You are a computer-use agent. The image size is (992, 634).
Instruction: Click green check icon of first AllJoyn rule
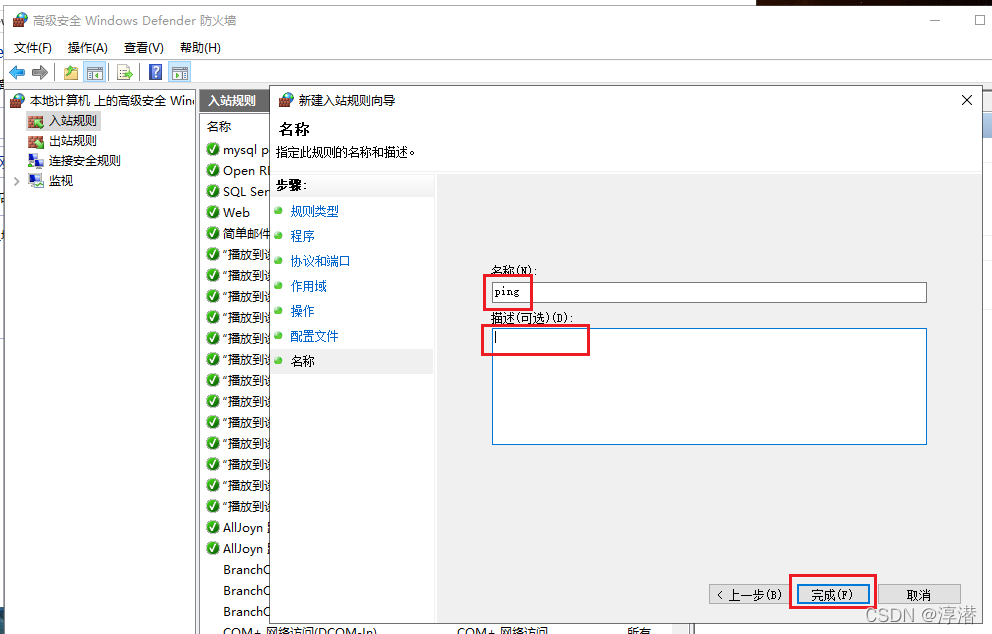(x=213, y=527)
